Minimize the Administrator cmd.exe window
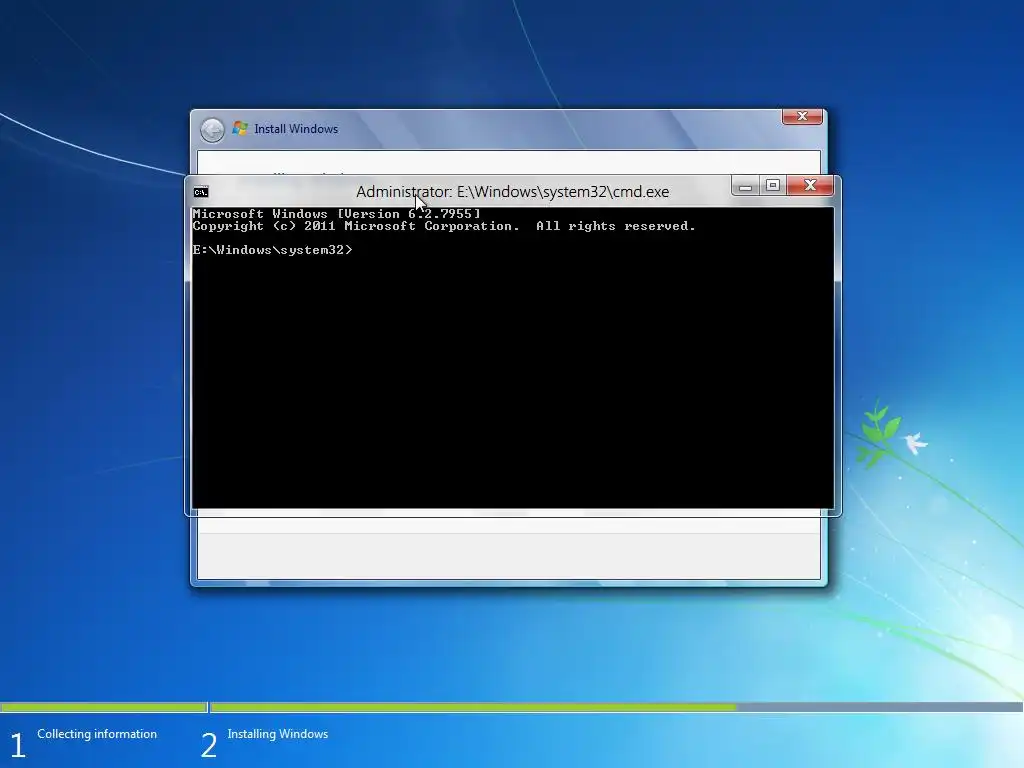The height and width of the screenshot is (768, 1024). [745, 186]
